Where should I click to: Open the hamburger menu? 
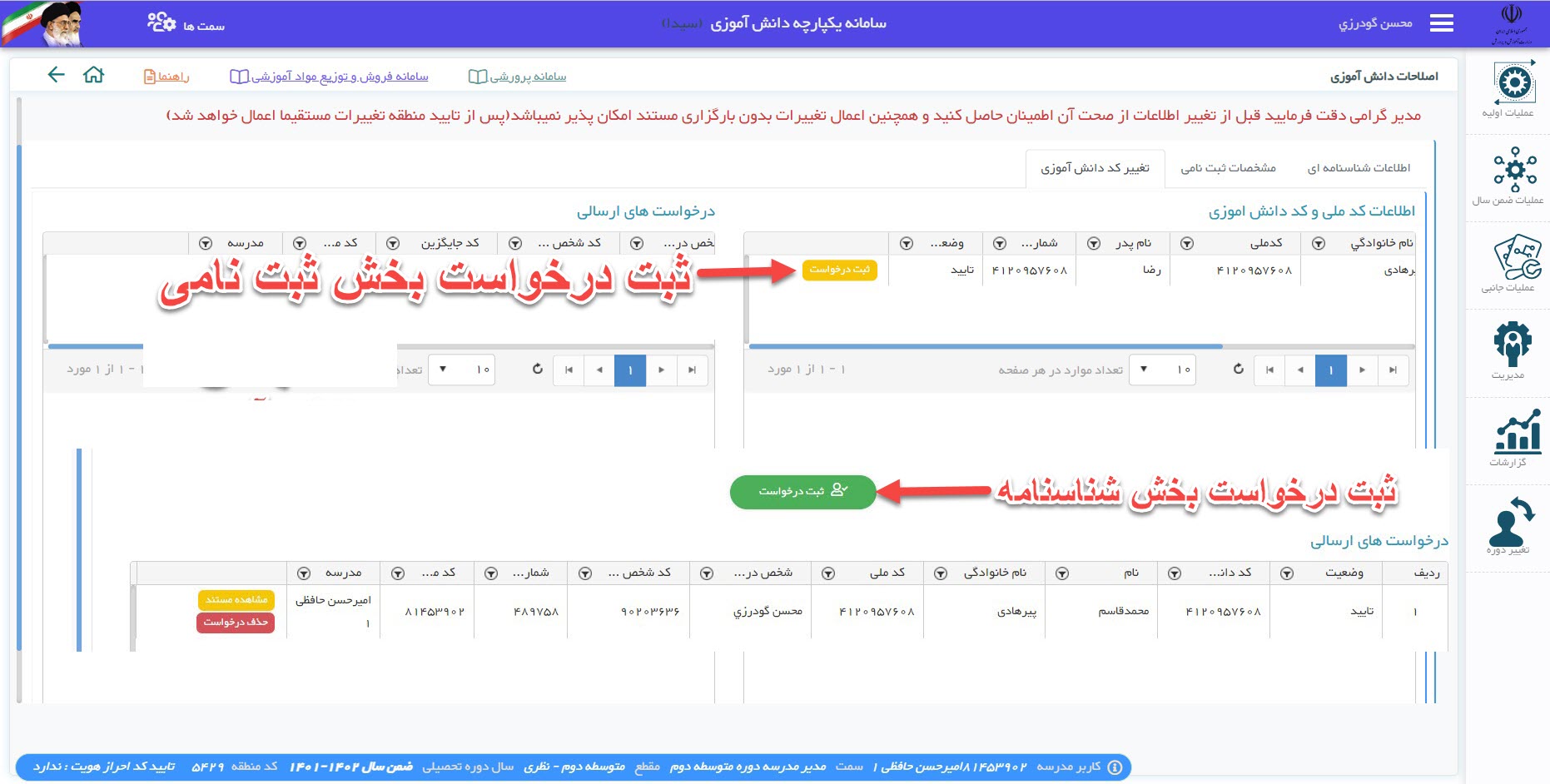coord(1441,23)
